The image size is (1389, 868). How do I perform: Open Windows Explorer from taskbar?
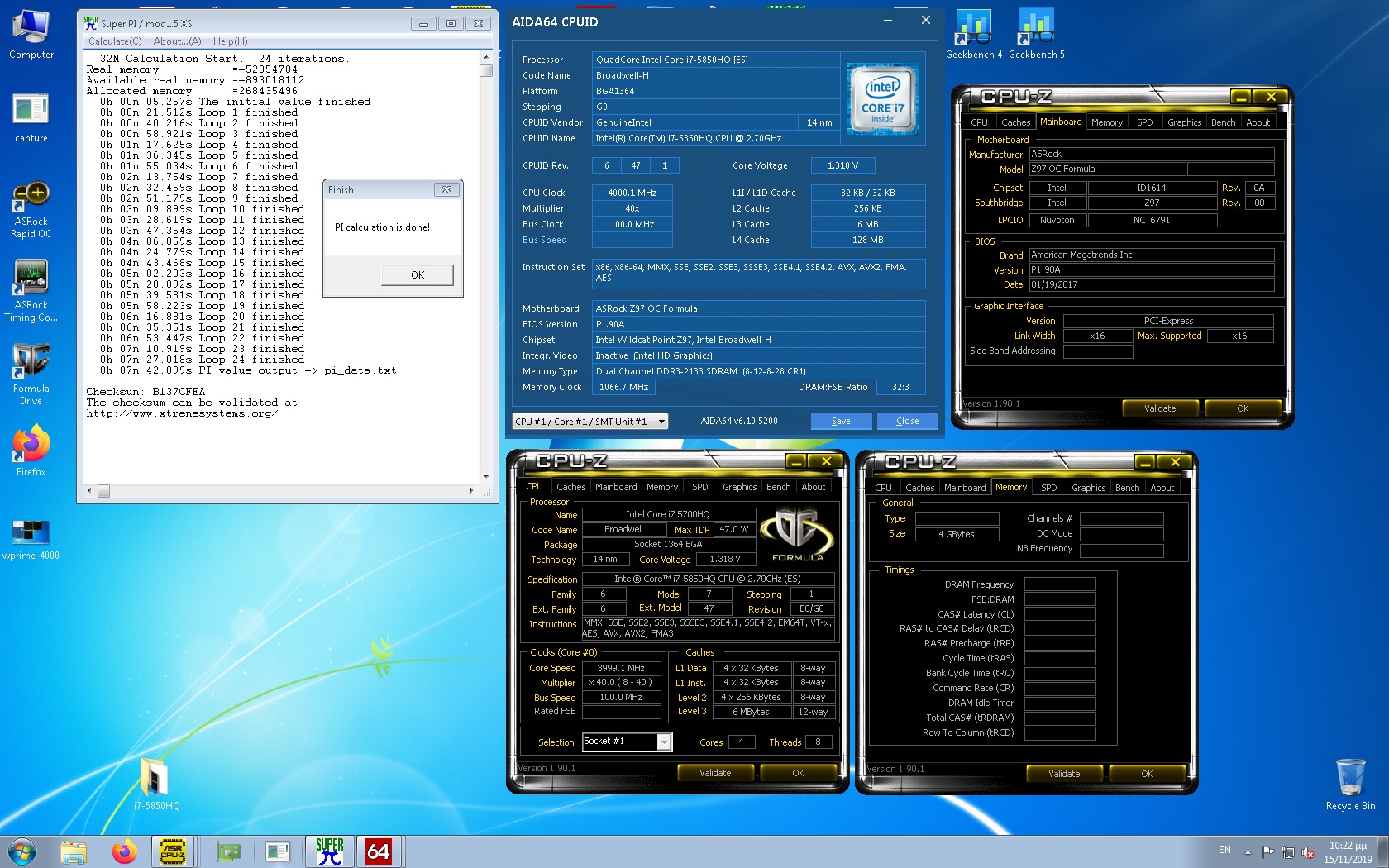tap(74, 851)
